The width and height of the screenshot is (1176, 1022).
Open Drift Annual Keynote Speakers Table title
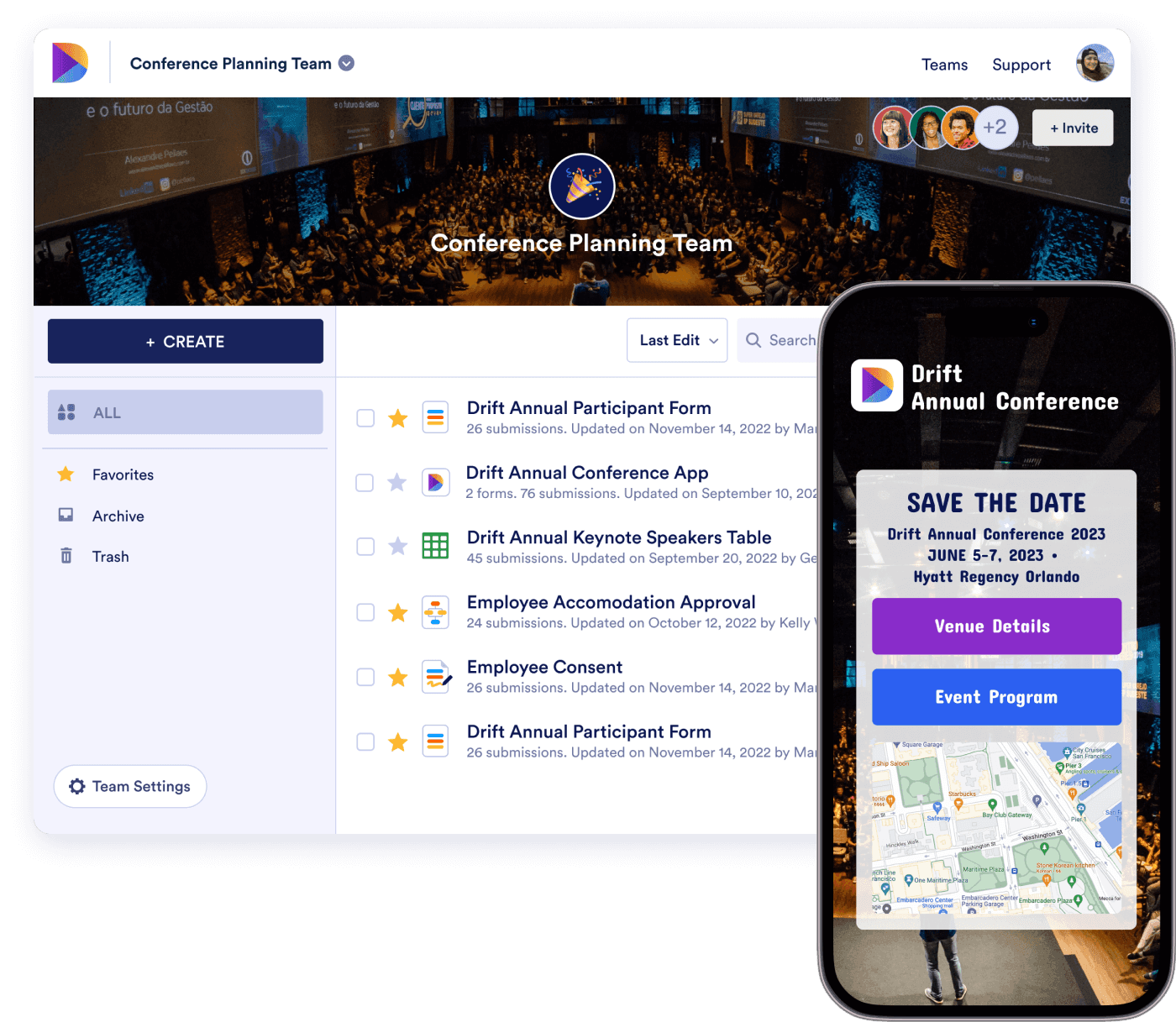tap(619, 537)
